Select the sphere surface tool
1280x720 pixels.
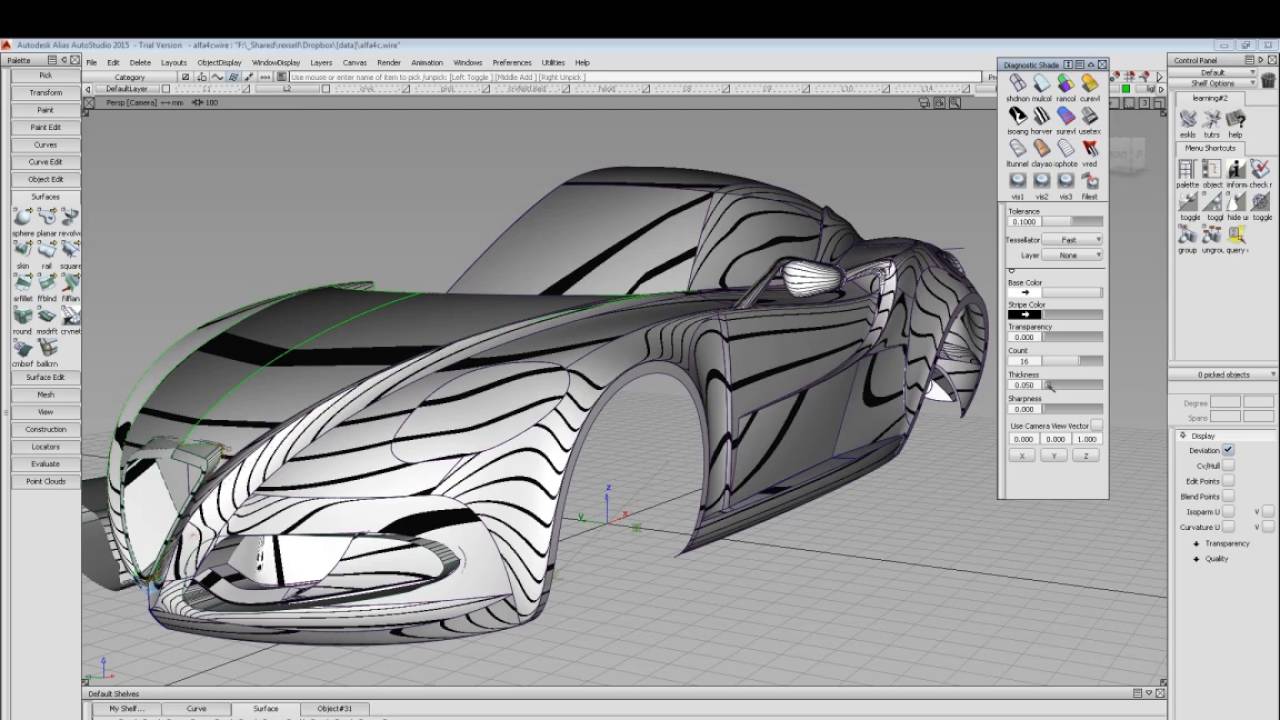(x=22, y=218)
